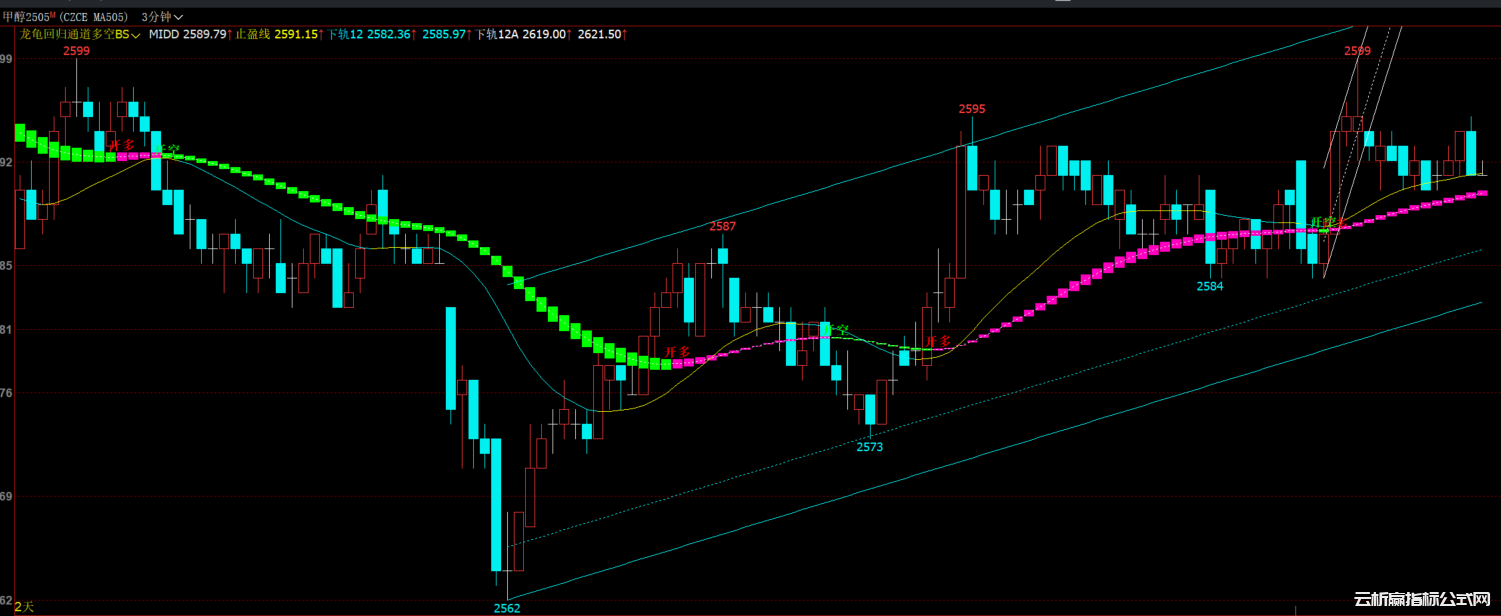Screen dimensions: 1501x616
Task: Click the 2599 label under the indicator legend
Action: coord(76,50)
